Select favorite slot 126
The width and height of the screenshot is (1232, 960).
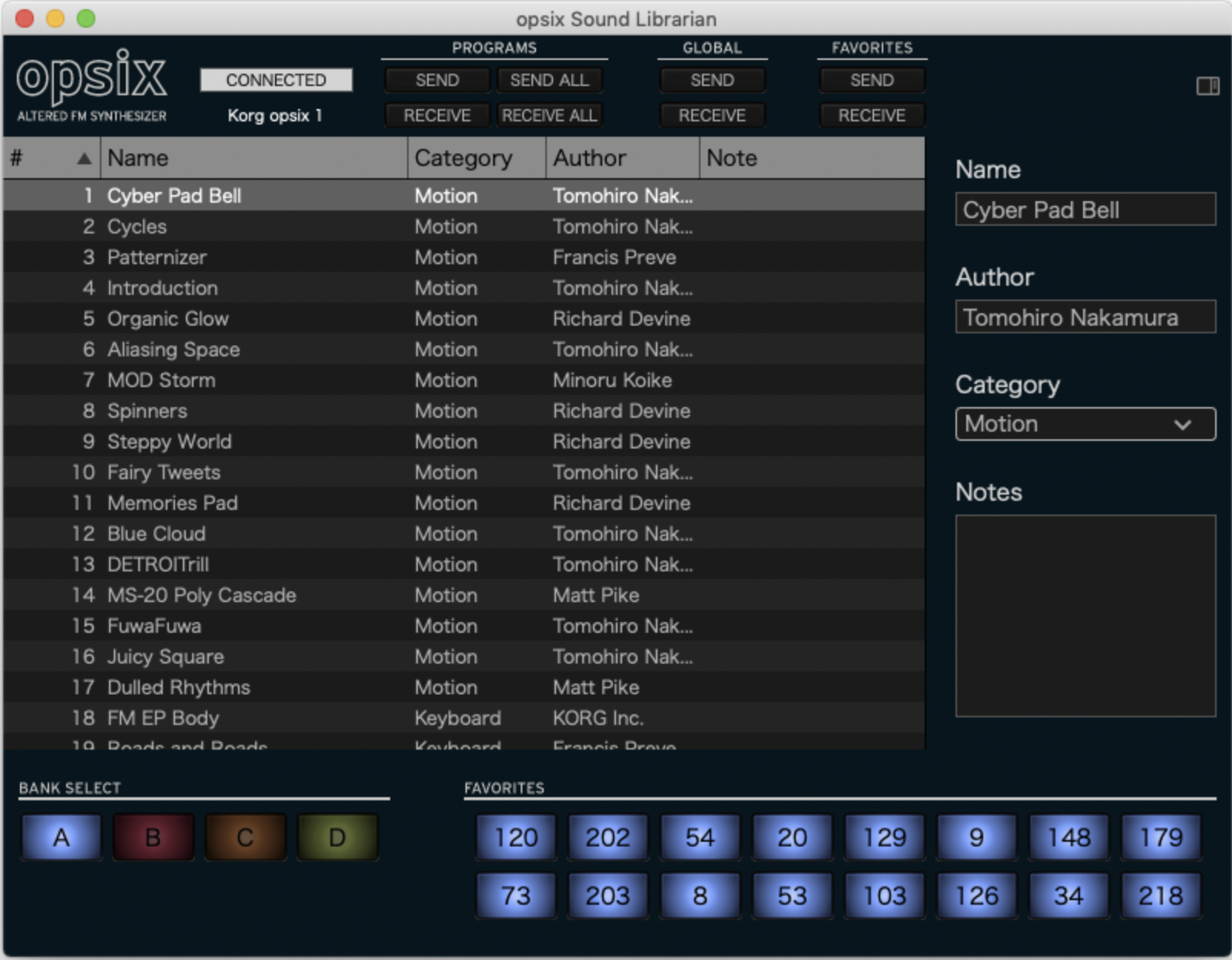click(976, 895)
